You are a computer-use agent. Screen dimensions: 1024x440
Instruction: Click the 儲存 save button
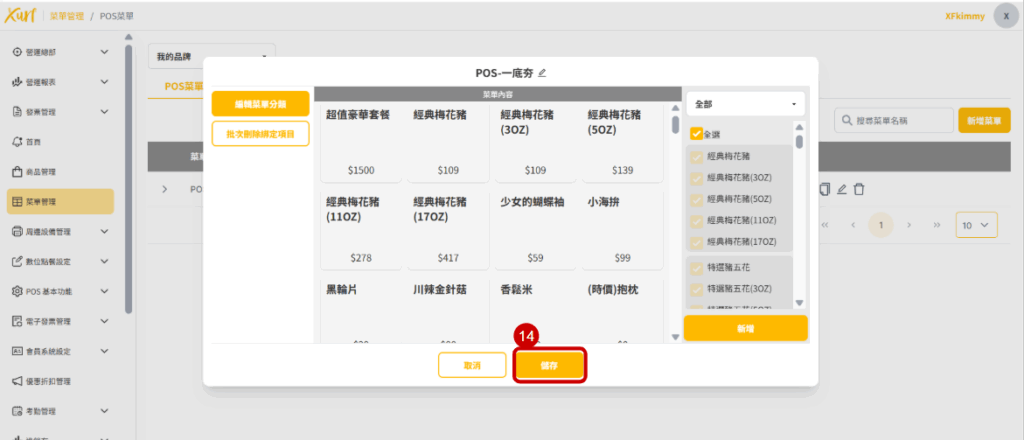pyautogui.click(x=549, y=366)
